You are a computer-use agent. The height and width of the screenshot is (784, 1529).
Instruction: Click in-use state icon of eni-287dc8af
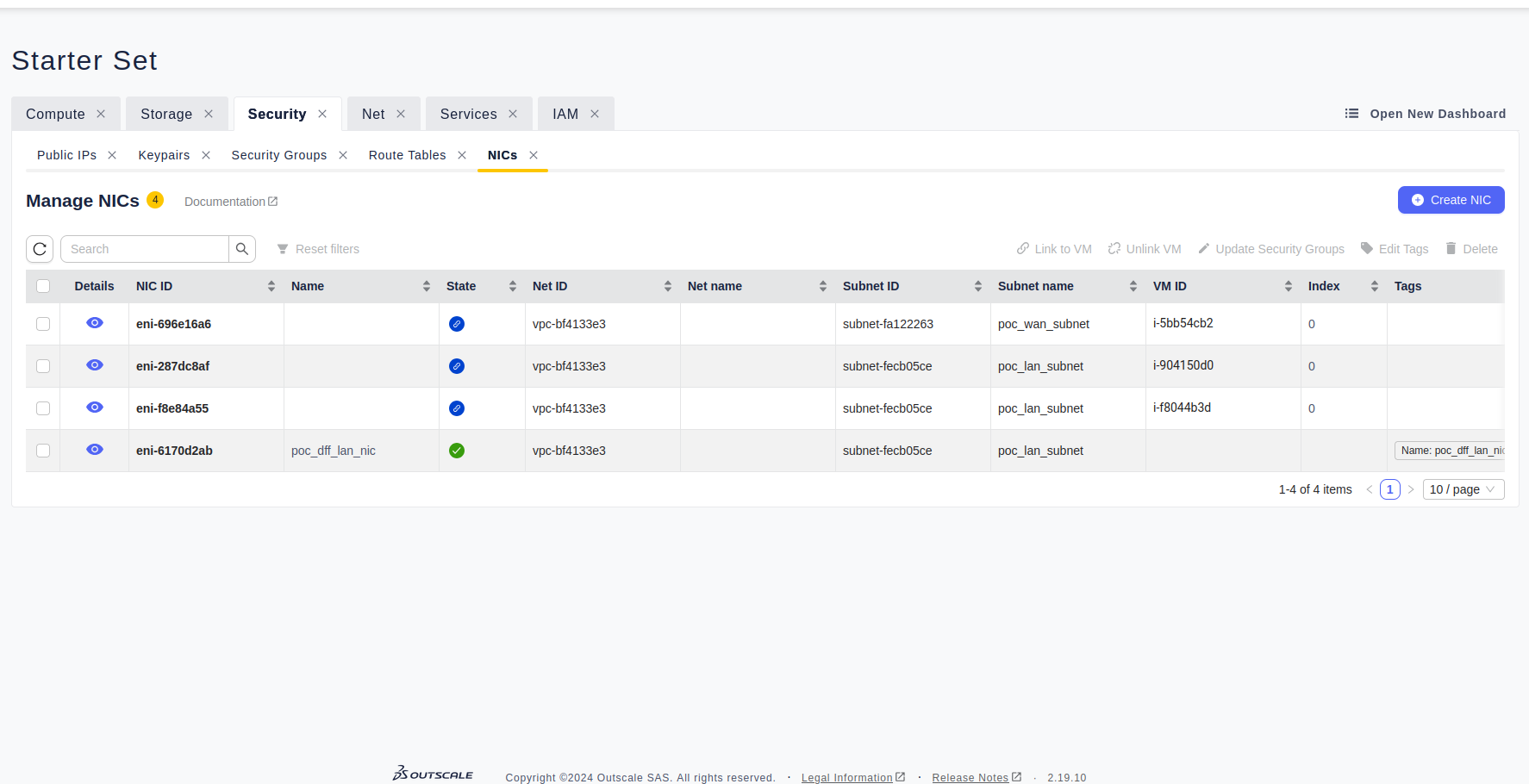coord(457,366)
